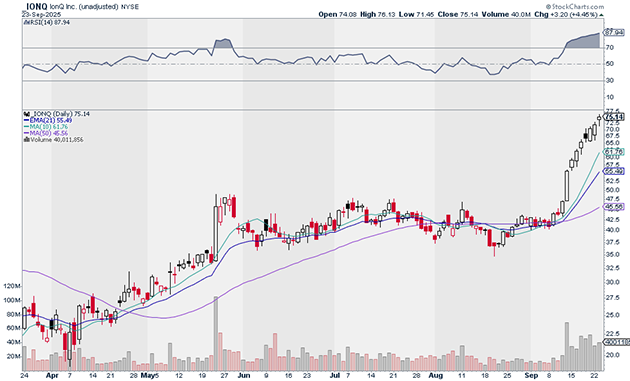
Task: Click the bold IONQ ticker in the title
Action: pyautogui.click(x=37, y=6)
